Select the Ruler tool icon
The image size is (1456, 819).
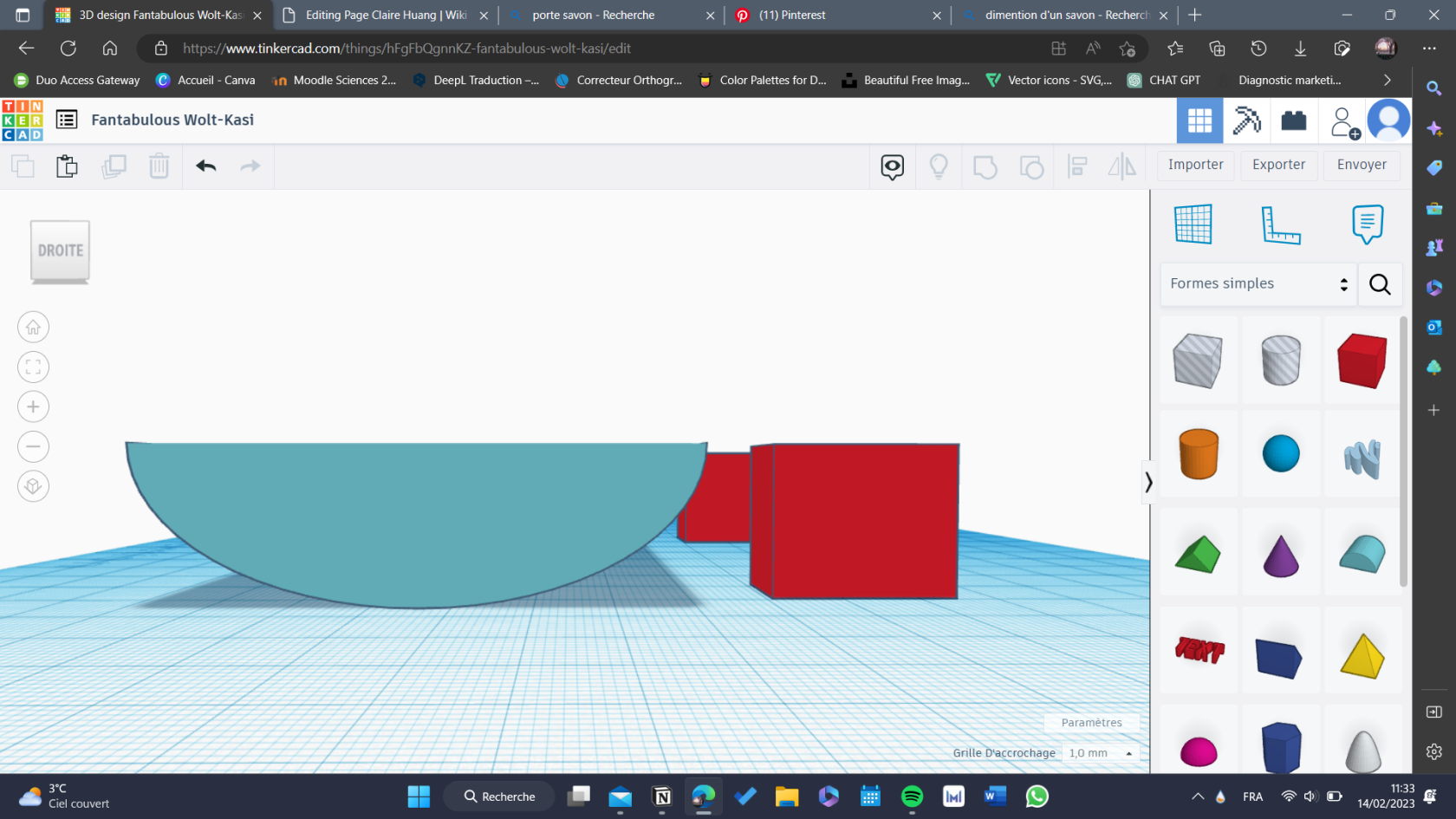click(x=1281, y=224)
